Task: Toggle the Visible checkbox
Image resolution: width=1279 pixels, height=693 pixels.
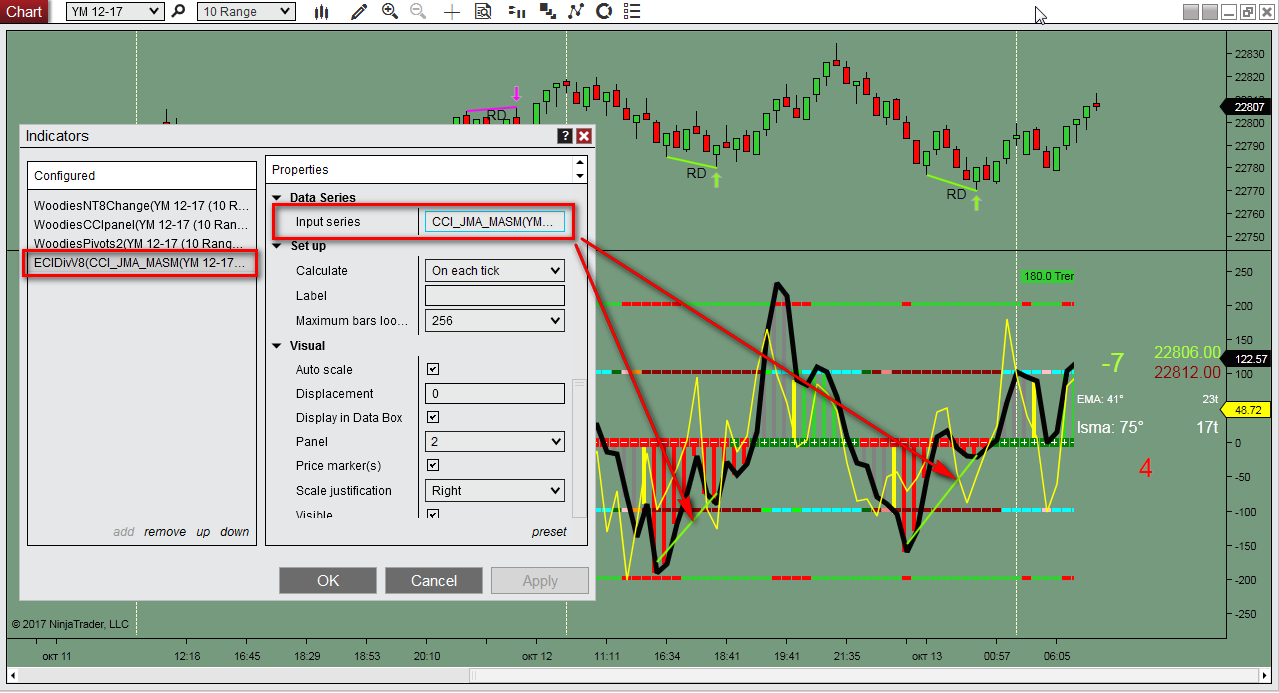Action: click(433, 514)
